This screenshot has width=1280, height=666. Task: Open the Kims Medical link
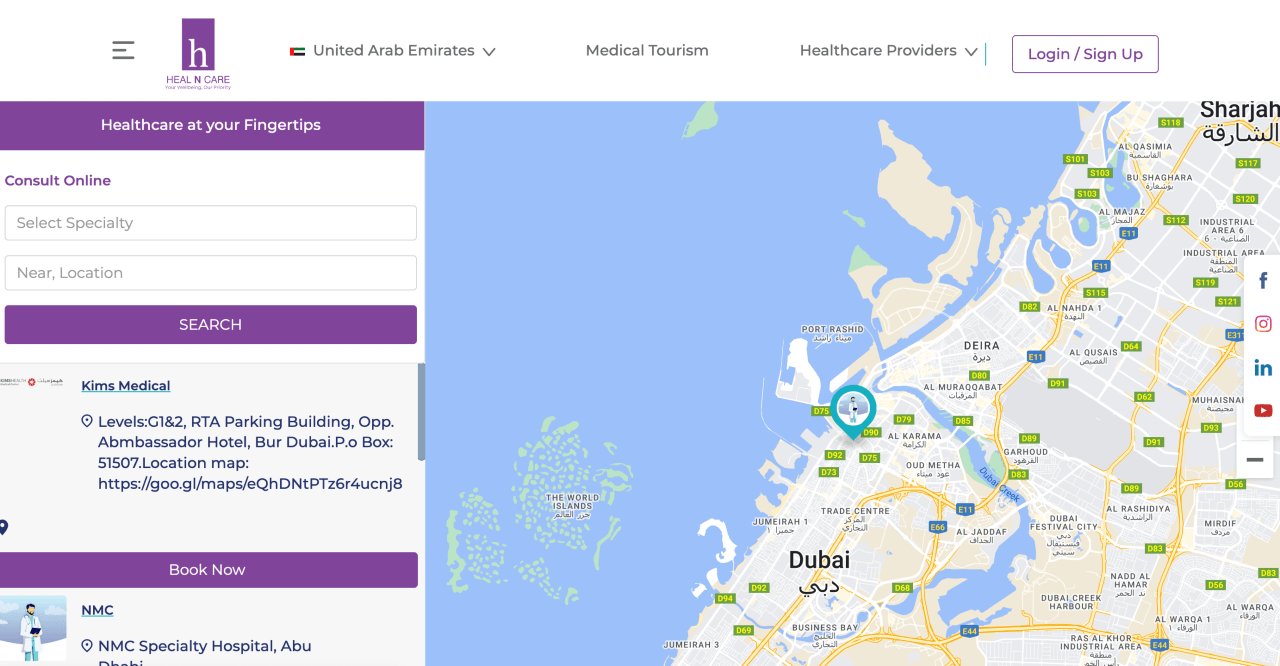coord(126,386)
